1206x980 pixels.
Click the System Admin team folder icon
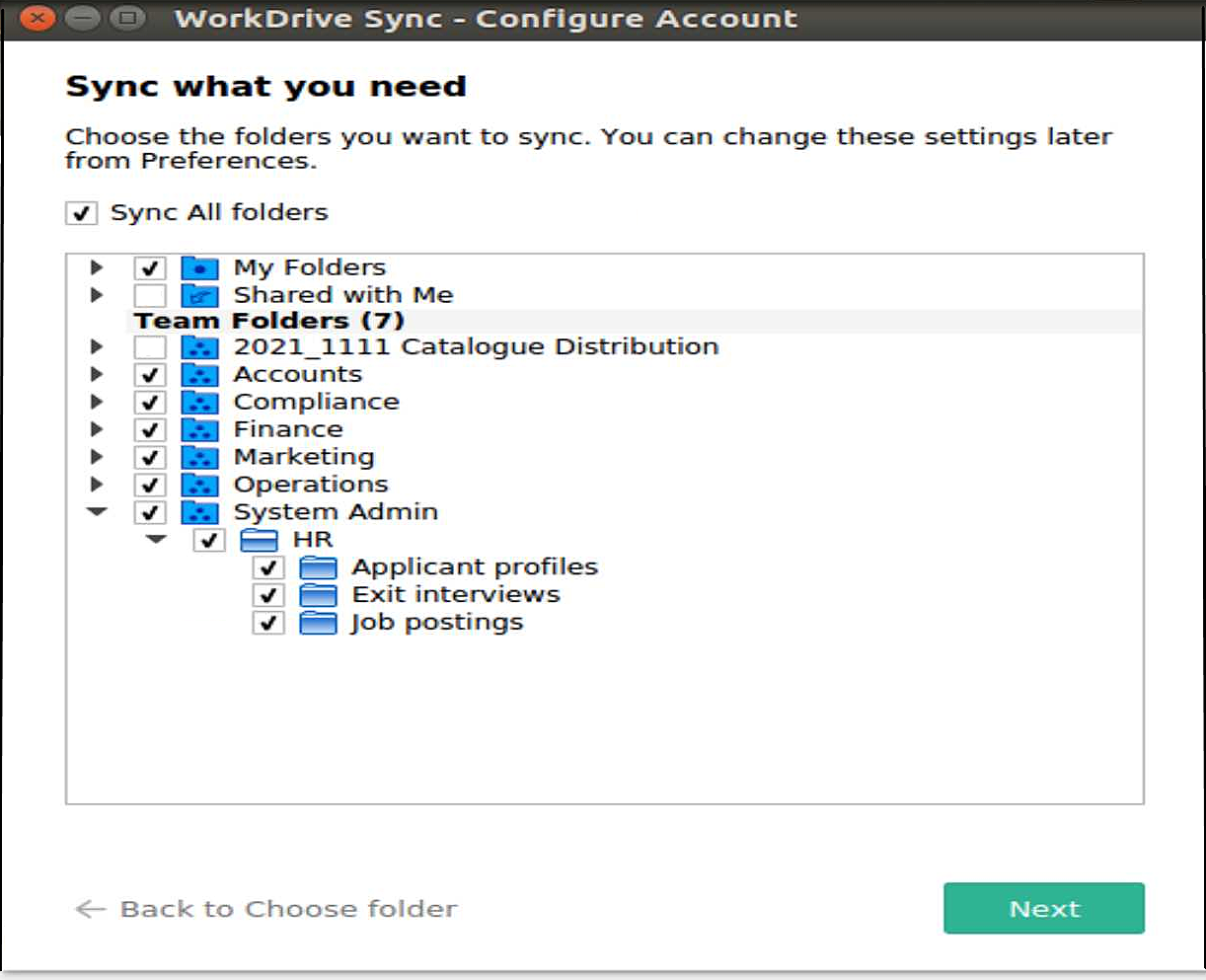coord(199,513)
